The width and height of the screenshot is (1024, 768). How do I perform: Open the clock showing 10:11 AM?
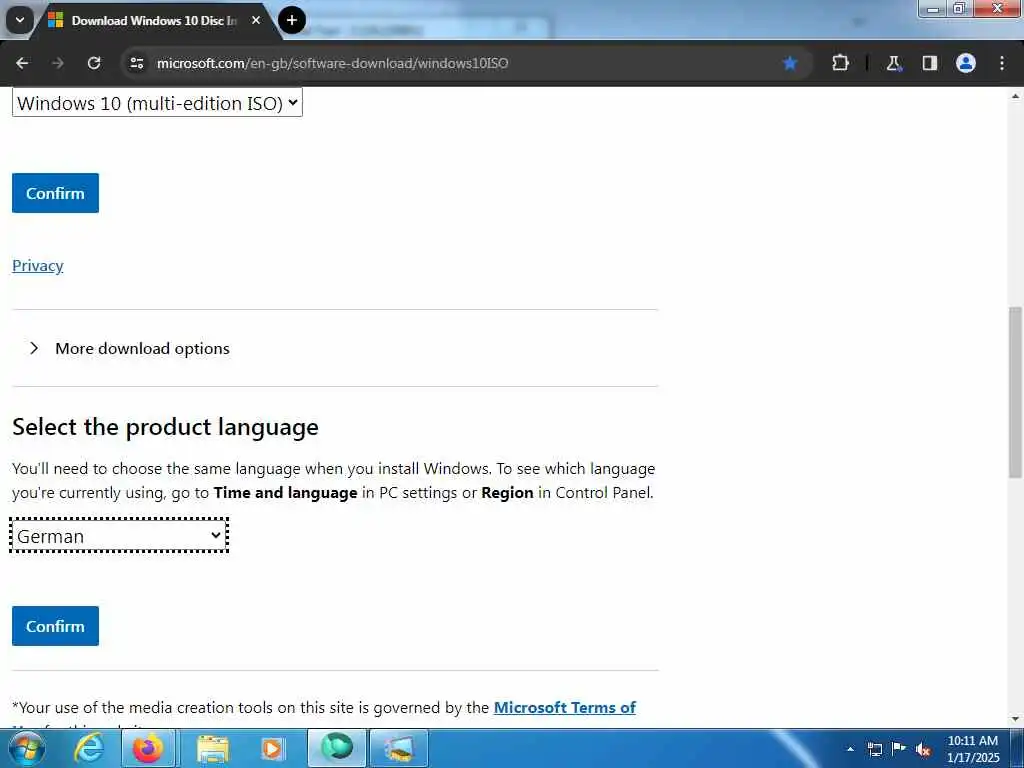972,749
